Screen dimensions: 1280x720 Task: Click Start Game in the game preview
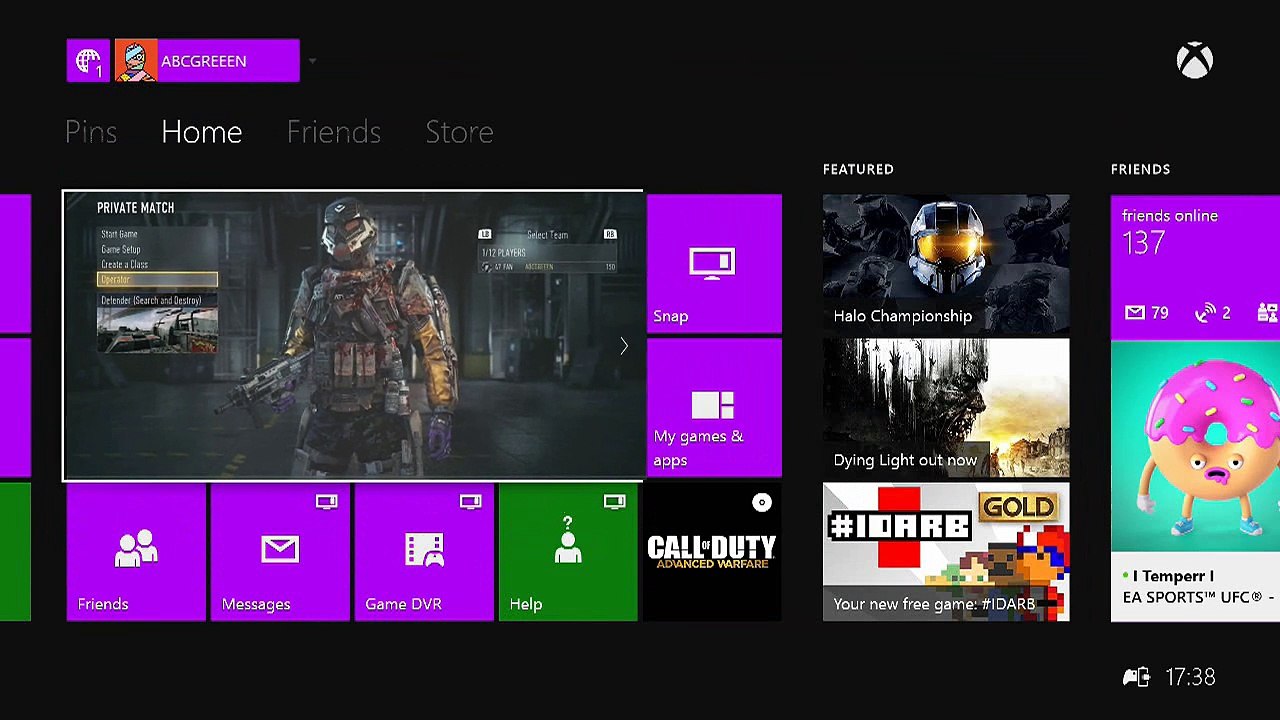click(x=119, y=234)
